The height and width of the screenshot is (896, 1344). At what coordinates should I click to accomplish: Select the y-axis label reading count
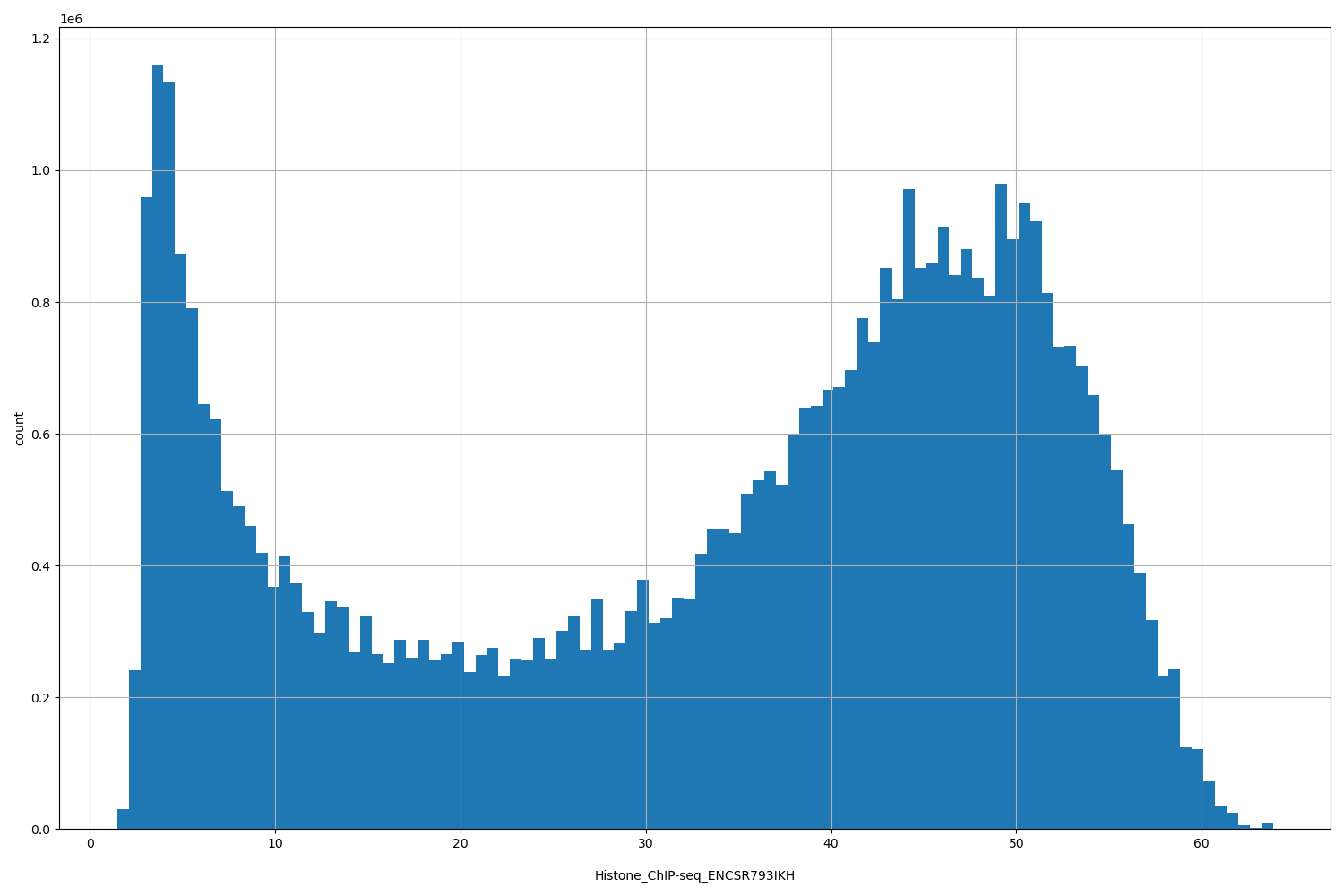pos(21,427)
